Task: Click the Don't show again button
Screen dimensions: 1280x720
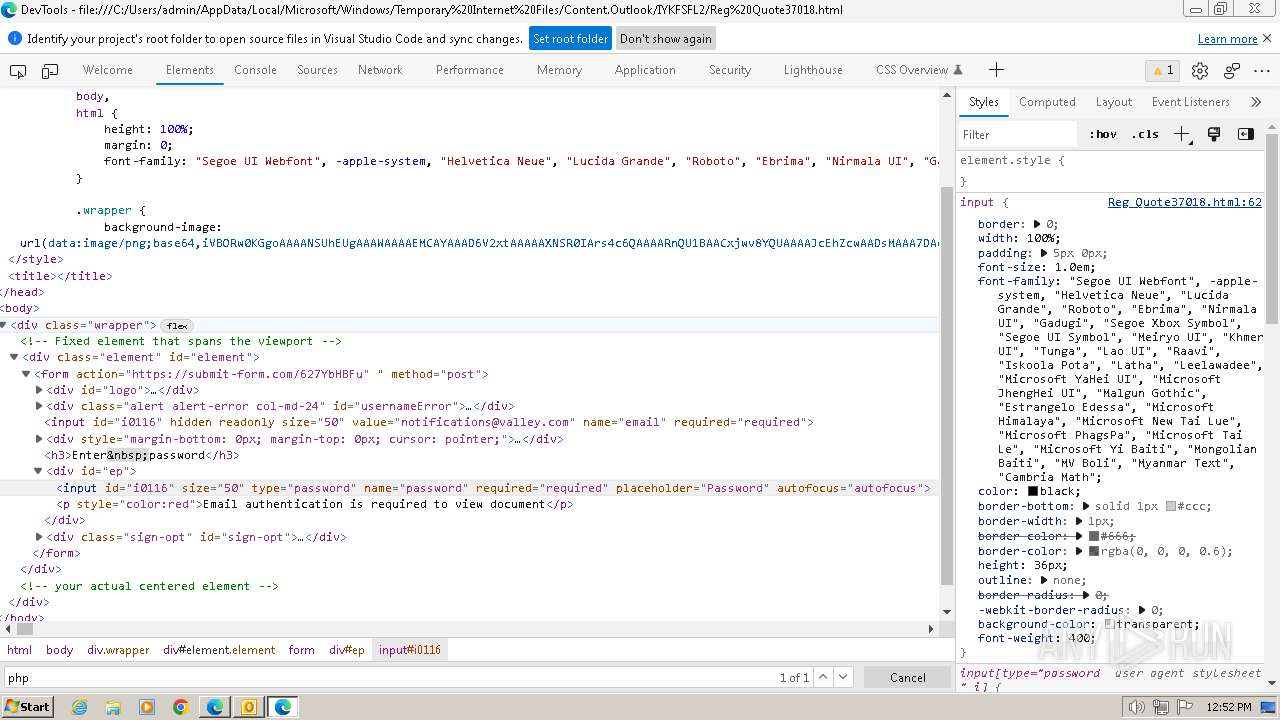Action: point(666,39)
